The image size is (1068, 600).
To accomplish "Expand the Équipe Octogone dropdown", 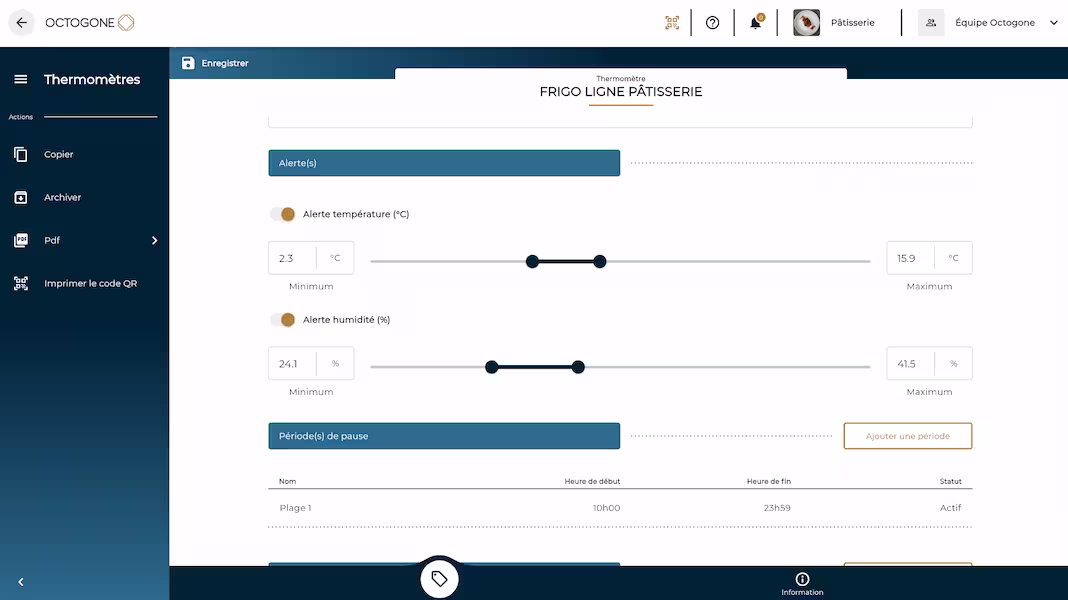I will pos(1053,23).
